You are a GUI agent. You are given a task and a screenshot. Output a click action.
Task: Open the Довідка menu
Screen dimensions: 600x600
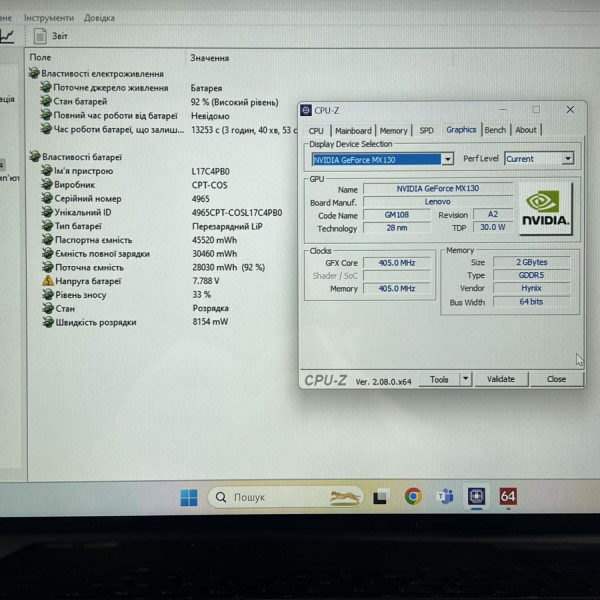click(x=99, y=18)
